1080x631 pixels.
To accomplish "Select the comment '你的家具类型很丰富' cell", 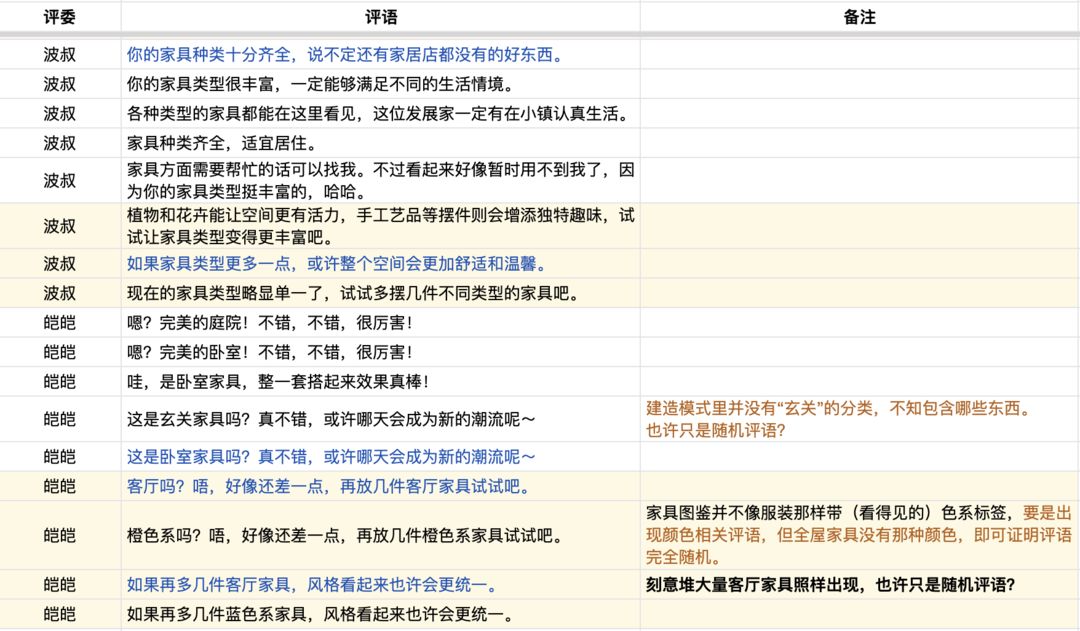I will pos(381,84).
